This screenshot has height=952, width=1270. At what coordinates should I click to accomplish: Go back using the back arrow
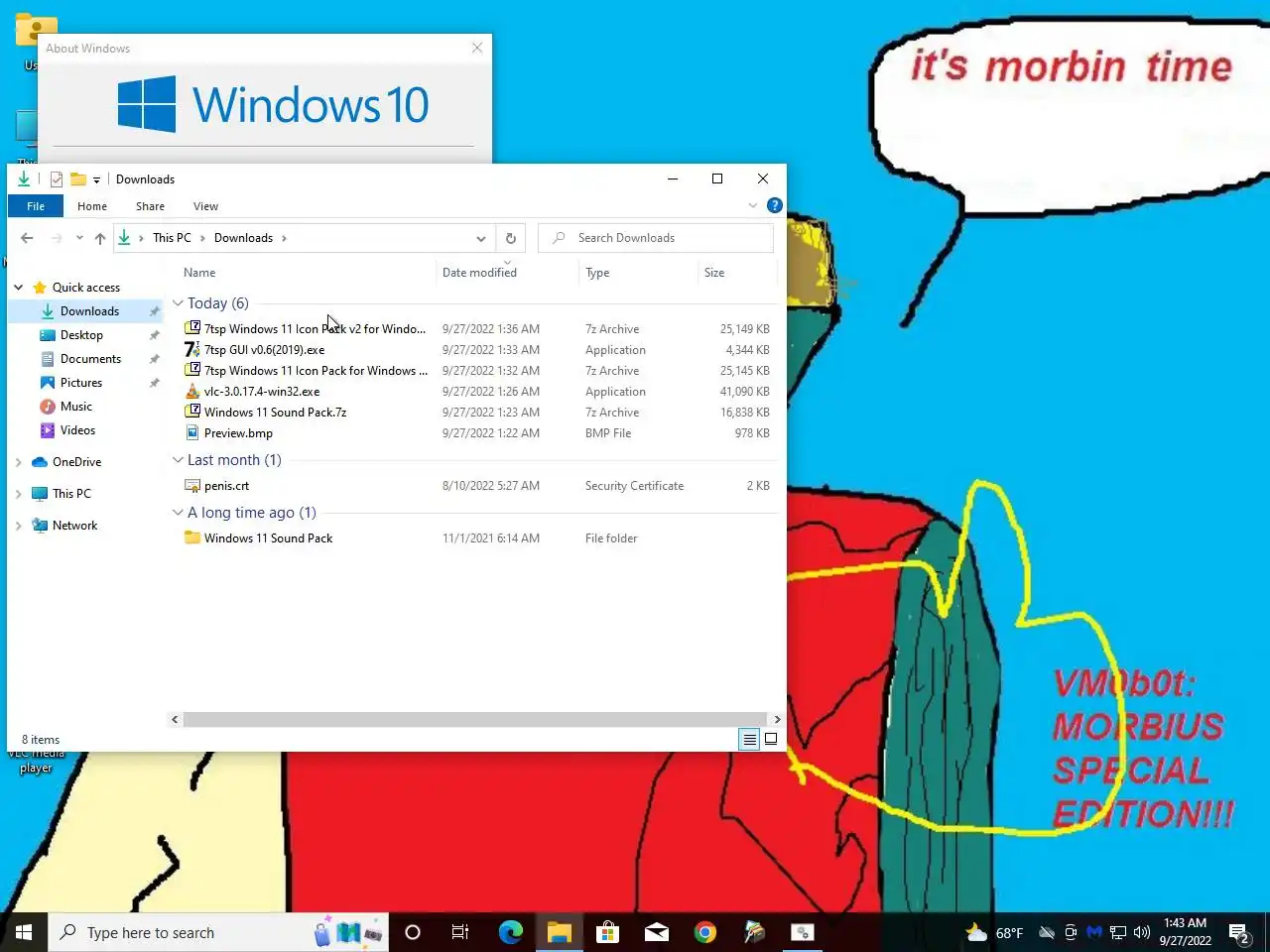coord(27,238)
